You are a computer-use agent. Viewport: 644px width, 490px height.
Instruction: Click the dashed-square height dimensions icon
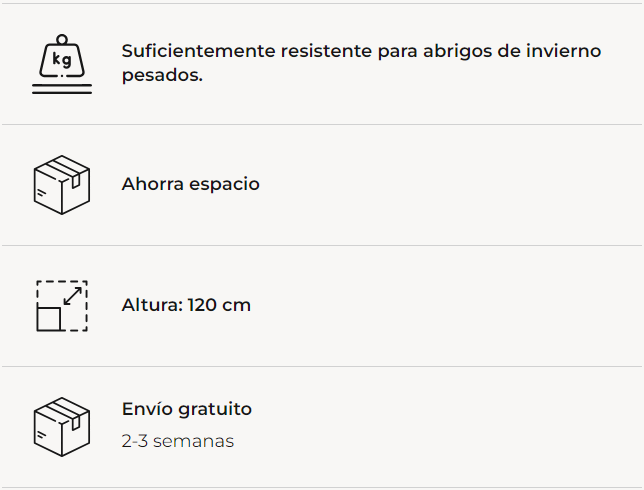pyautogui.click(x=61, y=305)
